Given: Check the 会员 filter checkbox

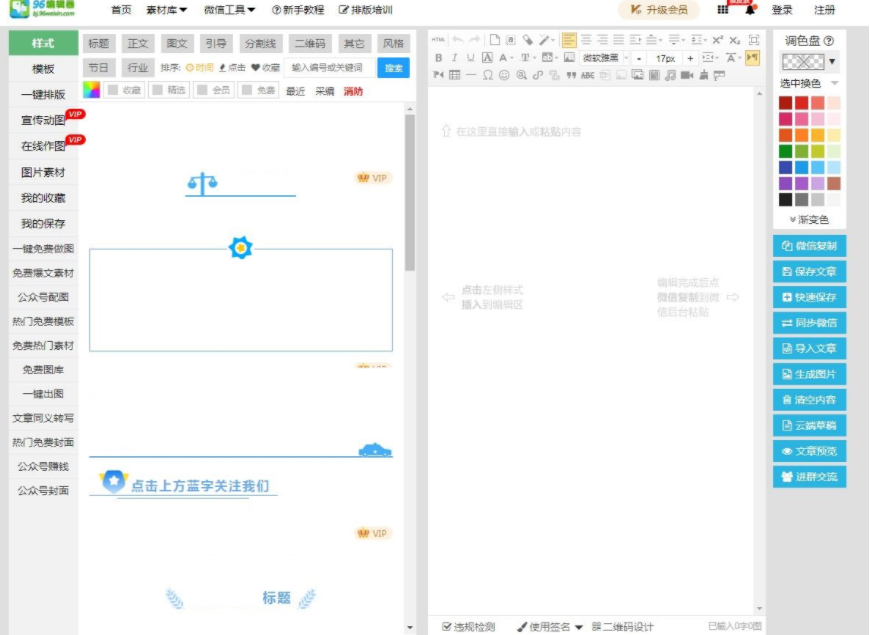Looking at the screenshot, I should click(x=202, y=90).
